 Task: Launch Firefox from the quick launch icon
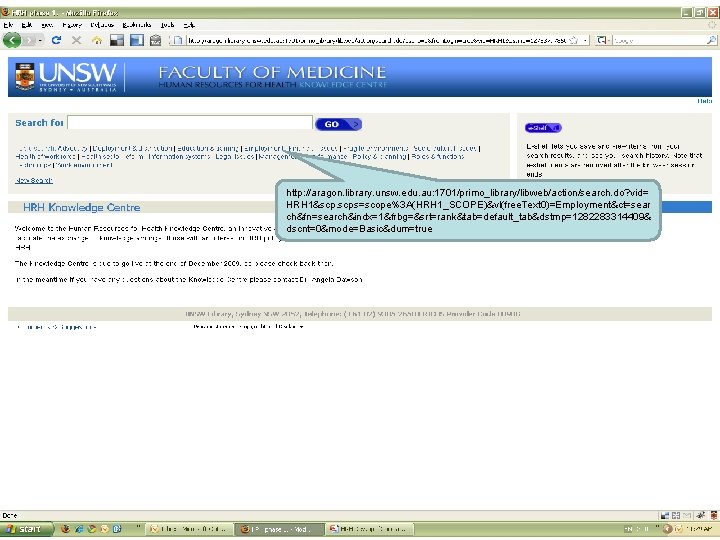pos(66,529)
